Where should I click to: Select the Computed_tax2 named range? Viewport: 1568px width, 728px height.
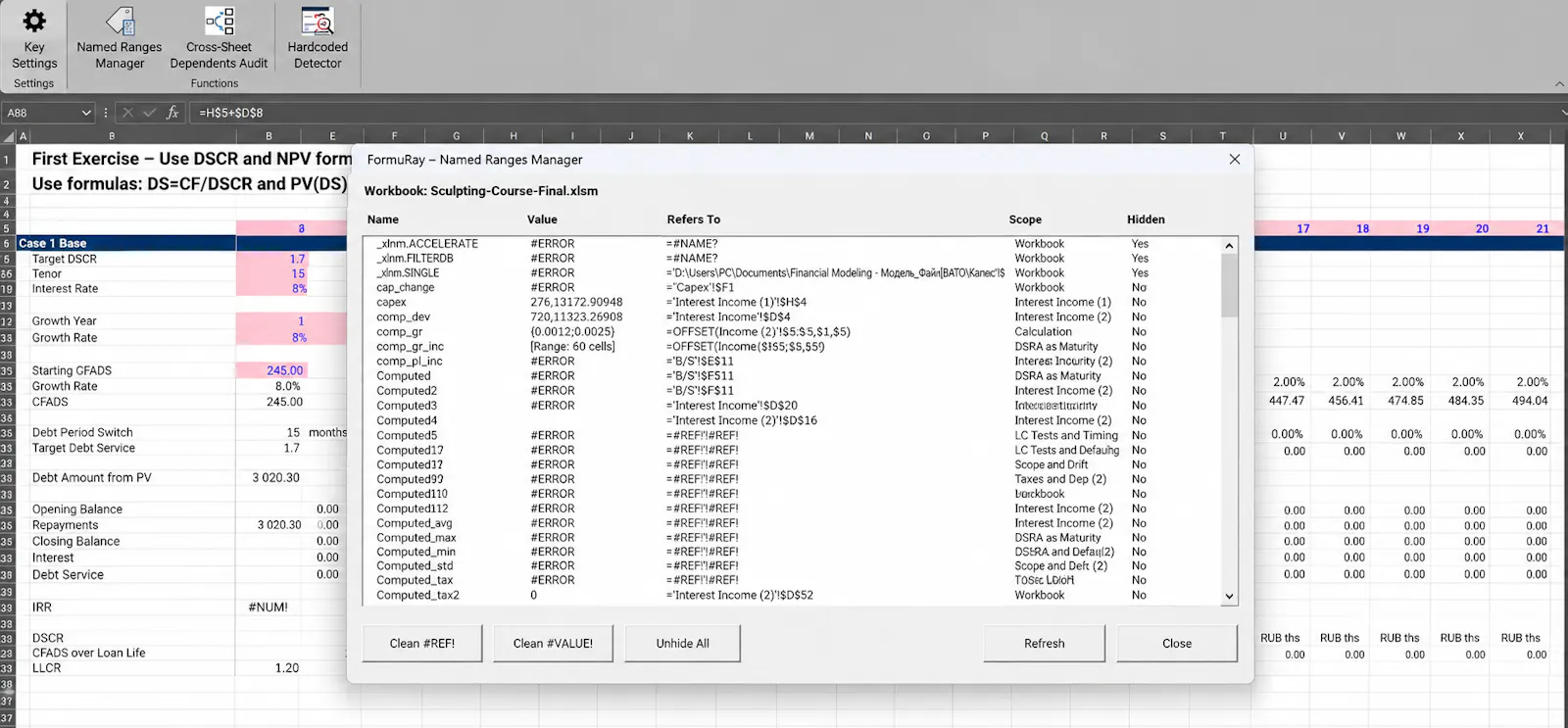coord(792,596)
